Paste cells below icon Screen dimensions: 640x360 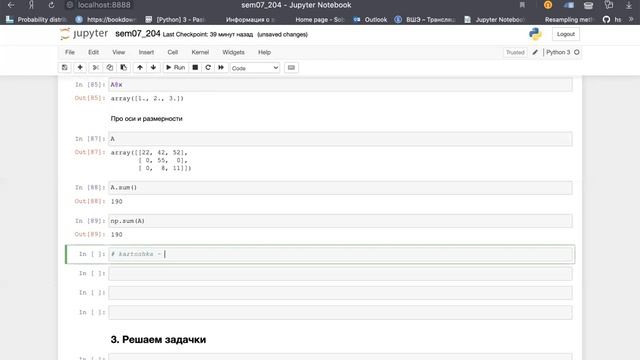123,68
